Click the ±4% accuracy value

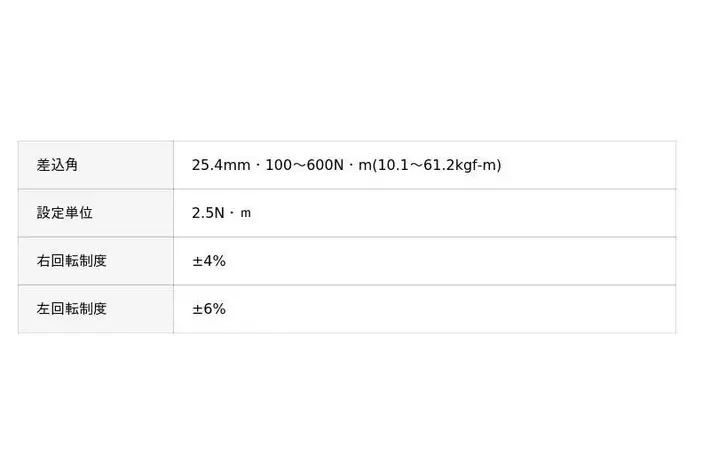coord(209,261)
